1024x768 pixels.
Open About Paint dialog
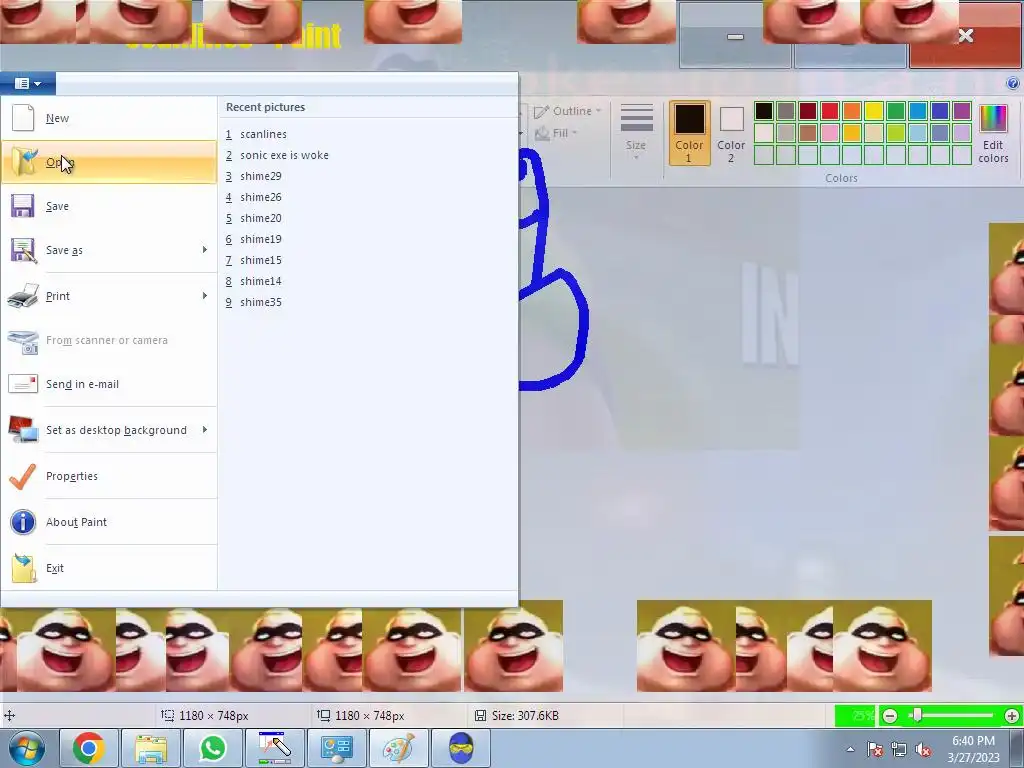[108, 522]
